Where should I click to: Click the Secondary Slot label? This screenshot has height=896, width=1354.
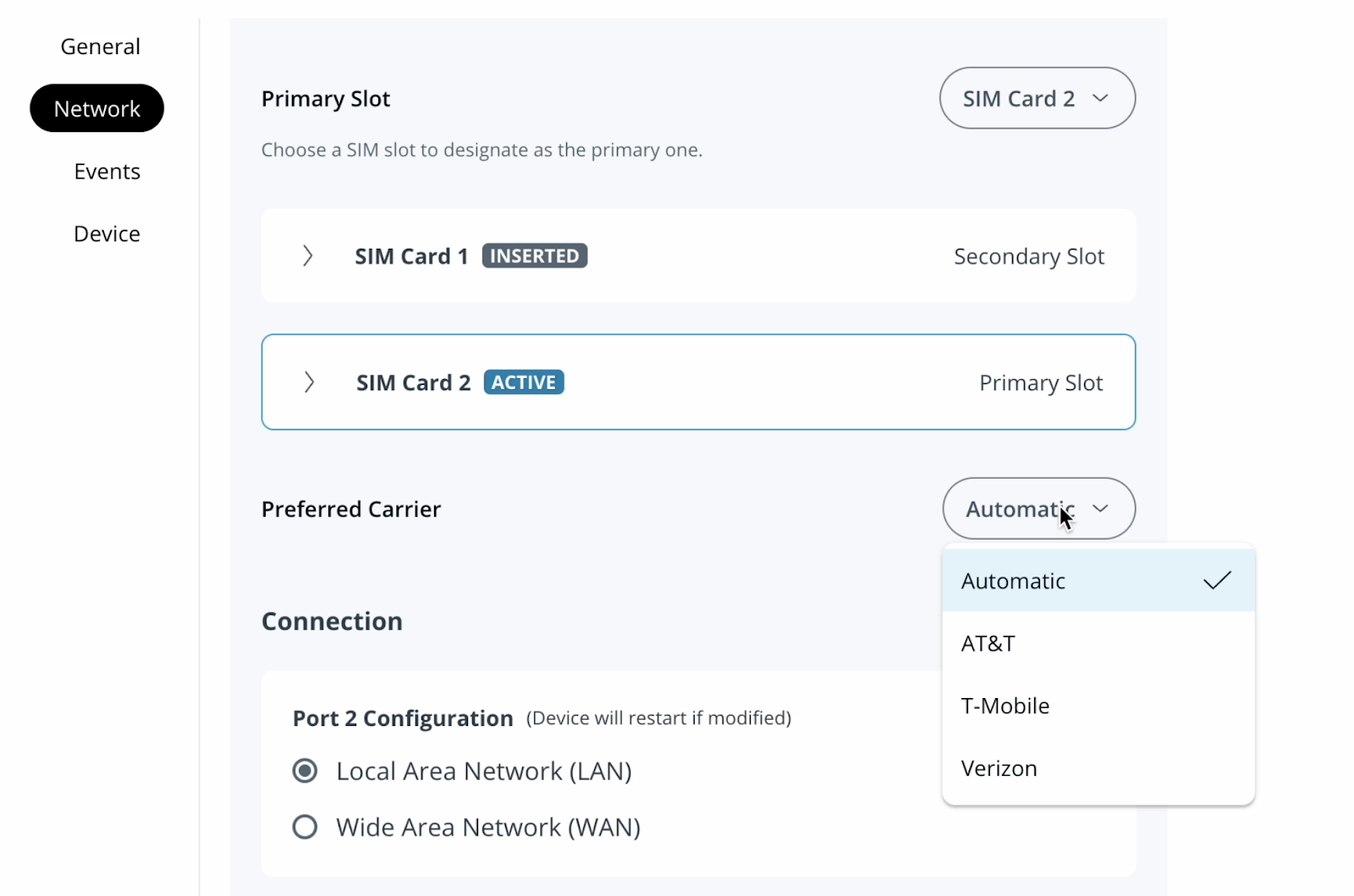pyautogui.click(x=1029, y=256)
